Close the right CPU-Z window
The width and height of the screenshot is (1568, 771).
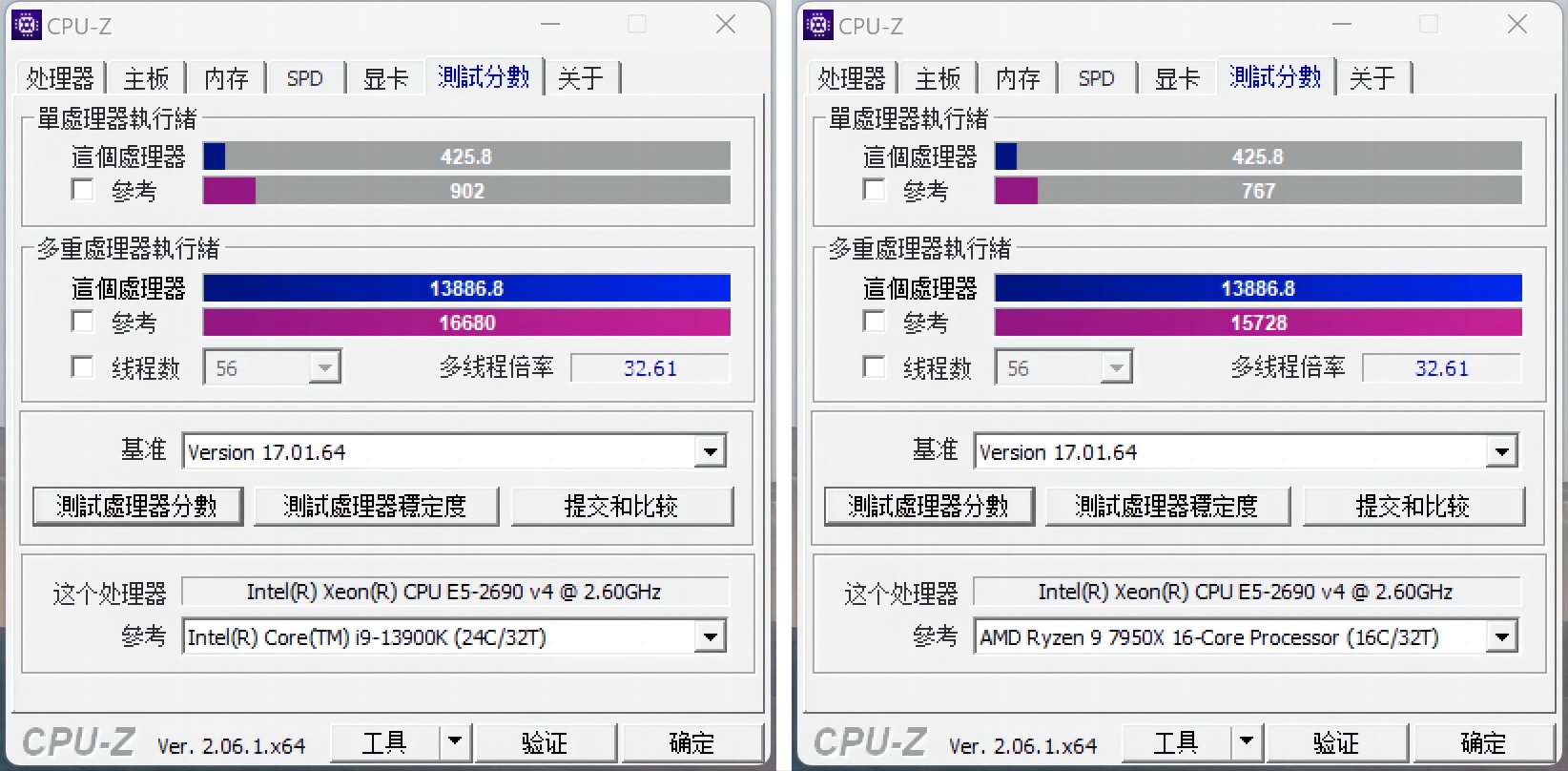point(1517,25)
